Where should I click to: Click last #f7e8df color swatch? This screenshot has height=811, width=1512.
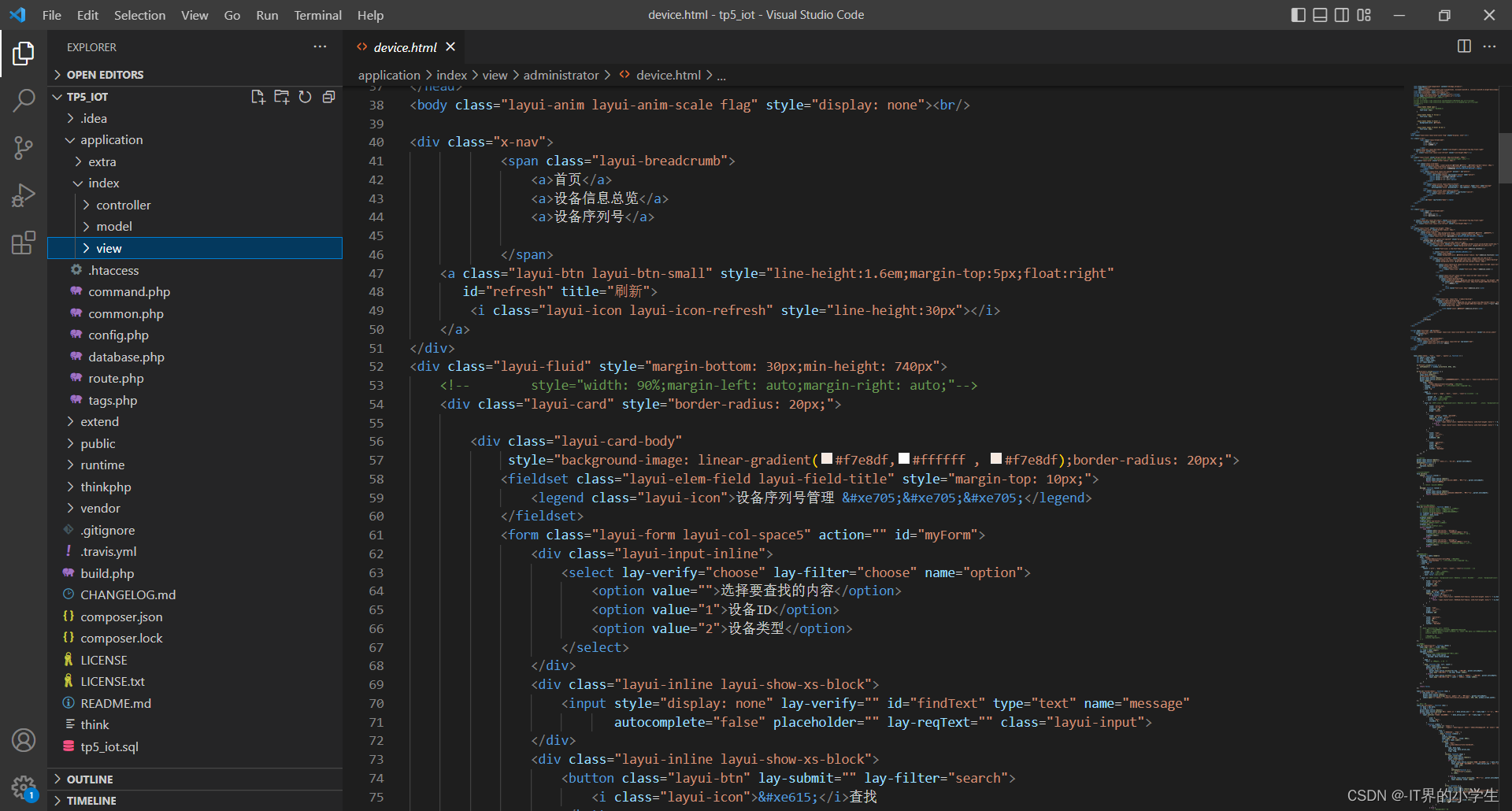[996, 458]
